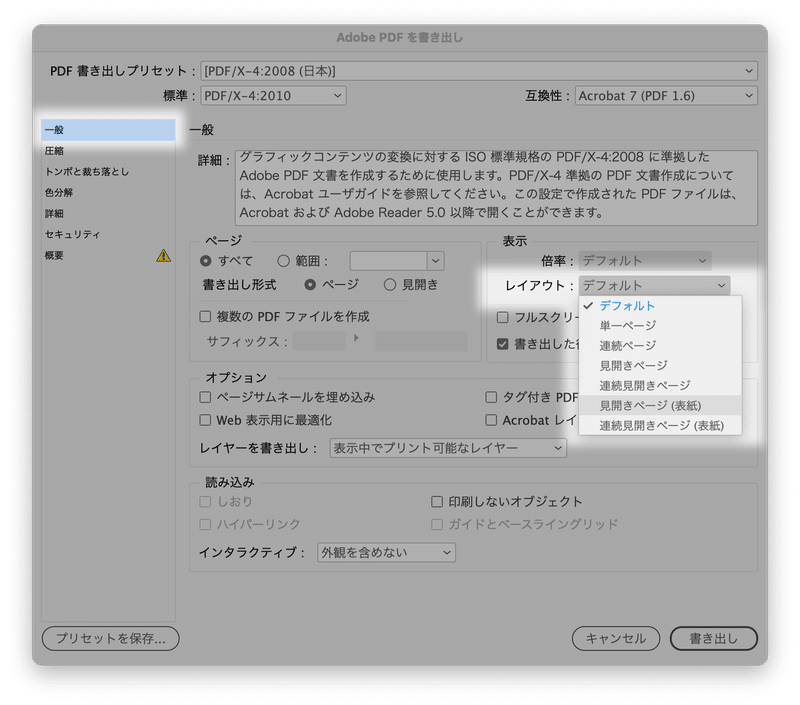The width and height of the screenshot is (800, 705).
Task: Click the suffix arrow triangle icon
Action: coord(356,338)
